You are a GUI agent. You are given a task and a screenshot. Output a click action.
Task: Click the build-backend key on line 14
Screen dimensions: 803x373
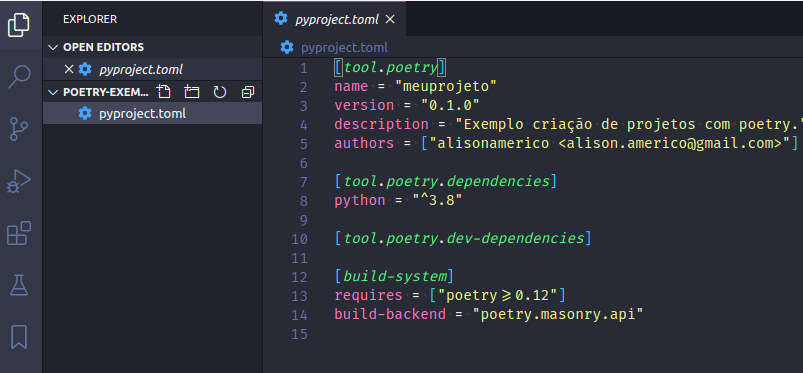(x=390, y=314)
